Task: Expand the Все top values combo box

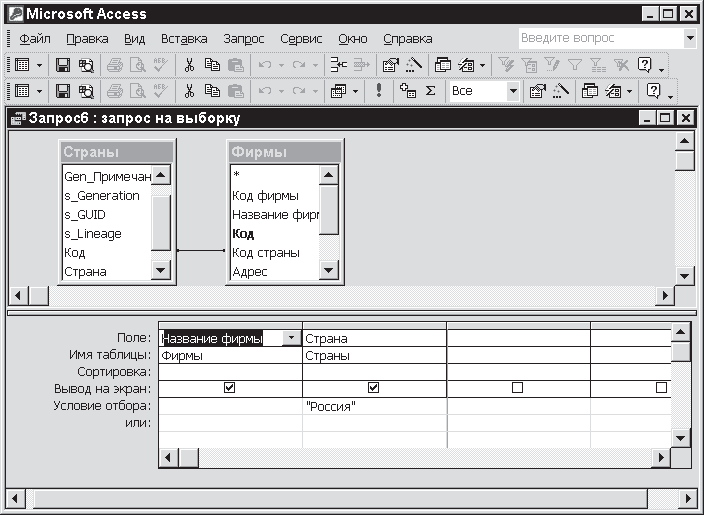Action: pyautogui.click(x=513, y=91)
